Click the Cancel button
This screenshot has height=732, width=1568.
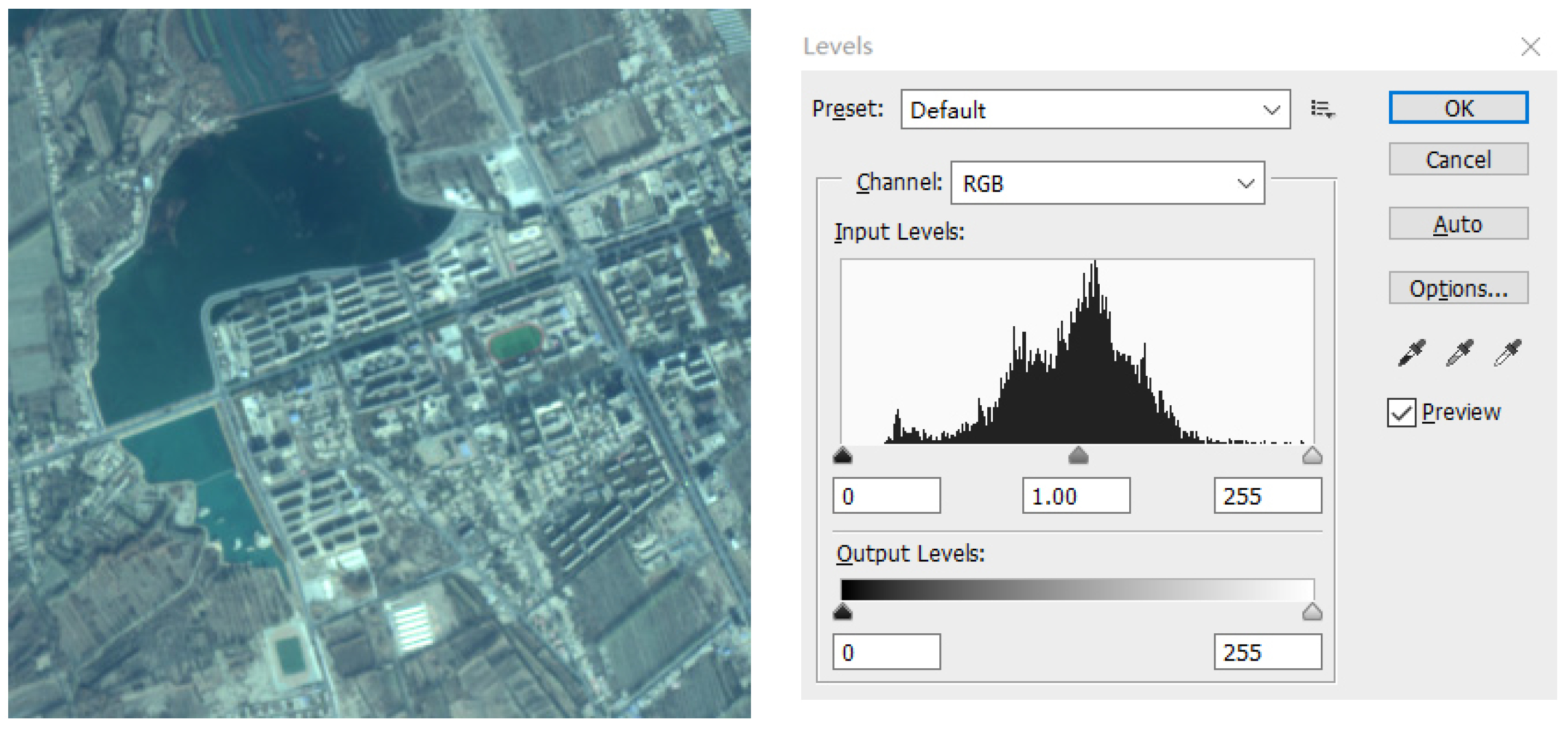(x=1458, y=159)
